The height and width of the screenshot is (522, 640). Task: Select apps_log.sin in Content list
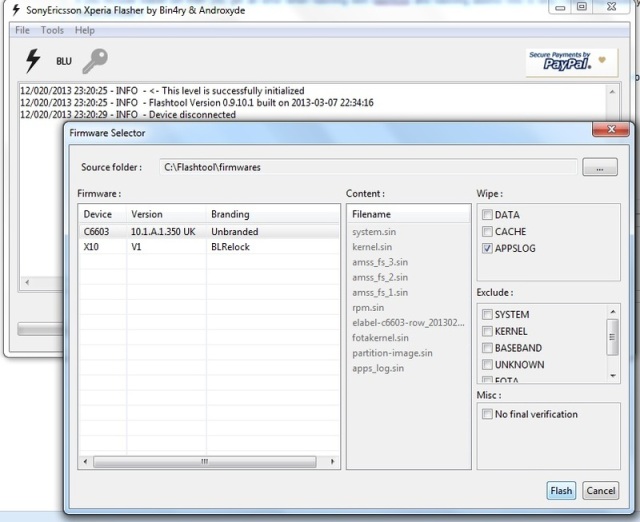378,368
